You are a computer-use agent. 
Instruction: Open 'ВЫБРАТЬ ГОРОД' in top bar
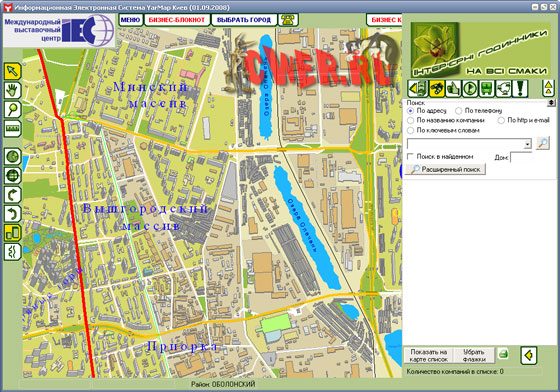244,20
